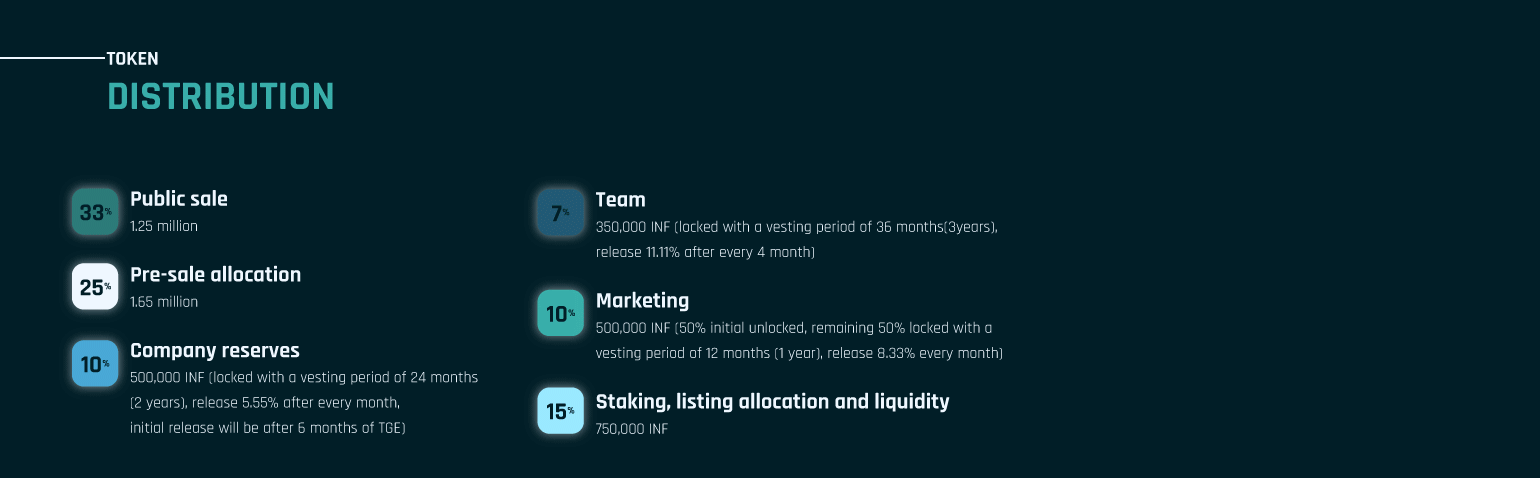Select the Marketing heading
Viewport: 1540px width, 478px height.
[642, 300]
